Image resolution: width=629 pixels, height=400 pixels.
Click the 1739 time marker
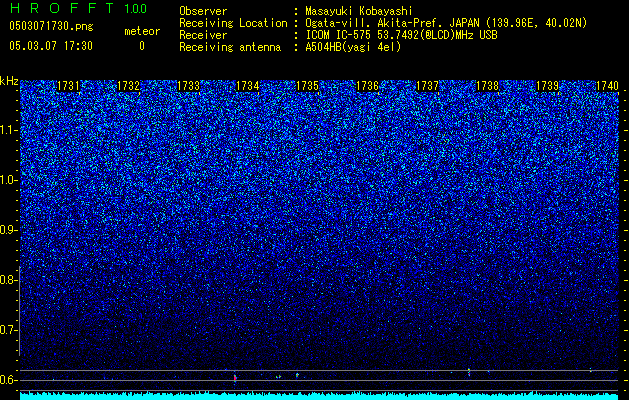[547, 86]
